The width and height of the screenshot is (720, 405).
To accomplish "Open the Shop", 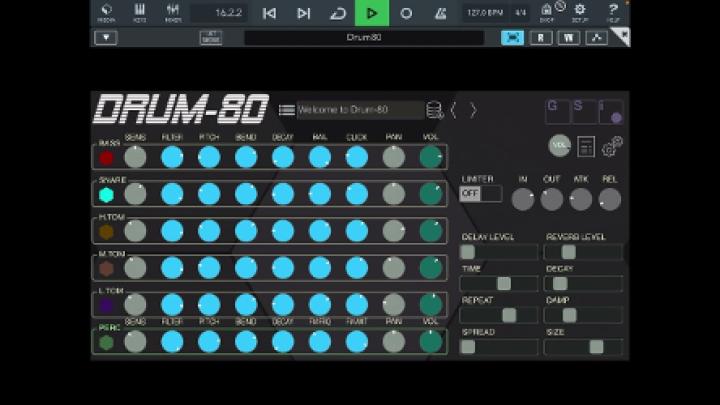I will tap(546, 13).
